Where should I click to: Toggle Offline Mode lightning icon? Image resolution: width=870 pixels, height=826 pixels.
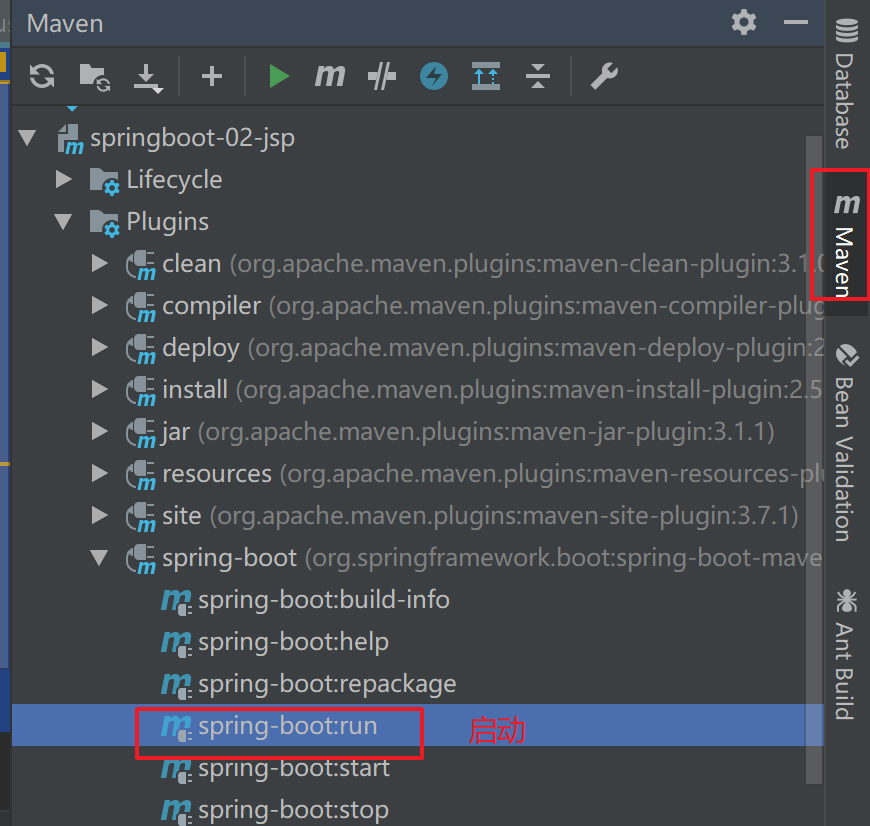pyautogui.click(x=434, y=76)
